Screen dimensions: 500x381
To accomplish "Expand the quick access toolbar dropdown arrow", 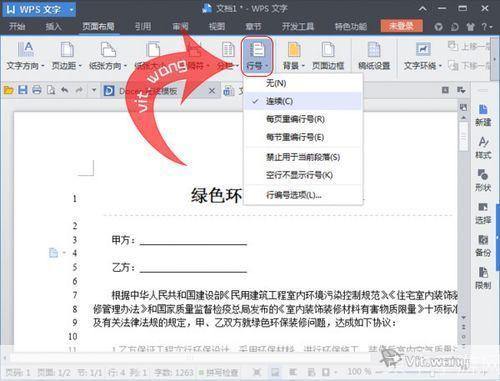I will (x=94, y=90).
